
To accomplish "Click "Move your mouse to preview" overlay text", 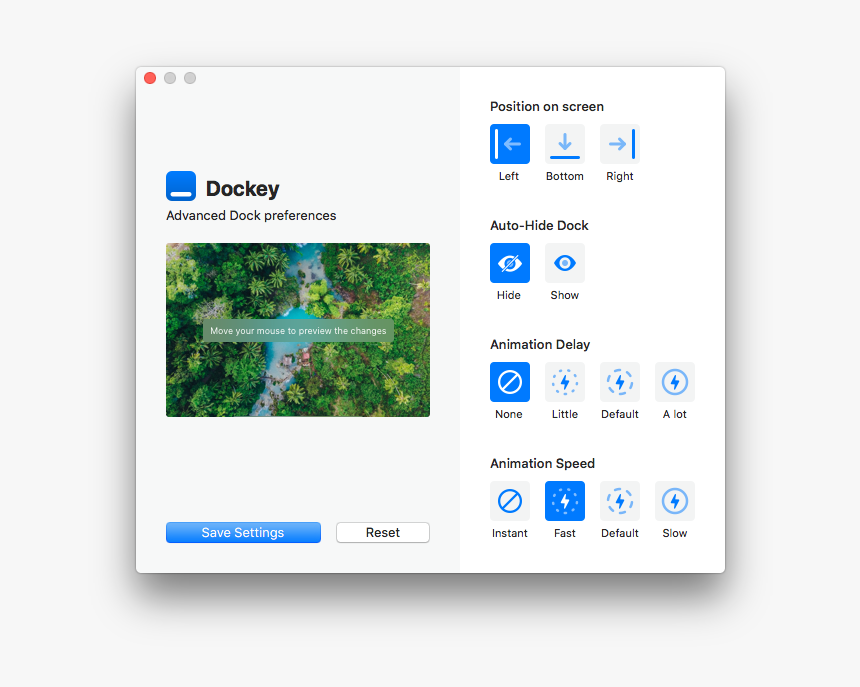I will click(x=298, y=331).
